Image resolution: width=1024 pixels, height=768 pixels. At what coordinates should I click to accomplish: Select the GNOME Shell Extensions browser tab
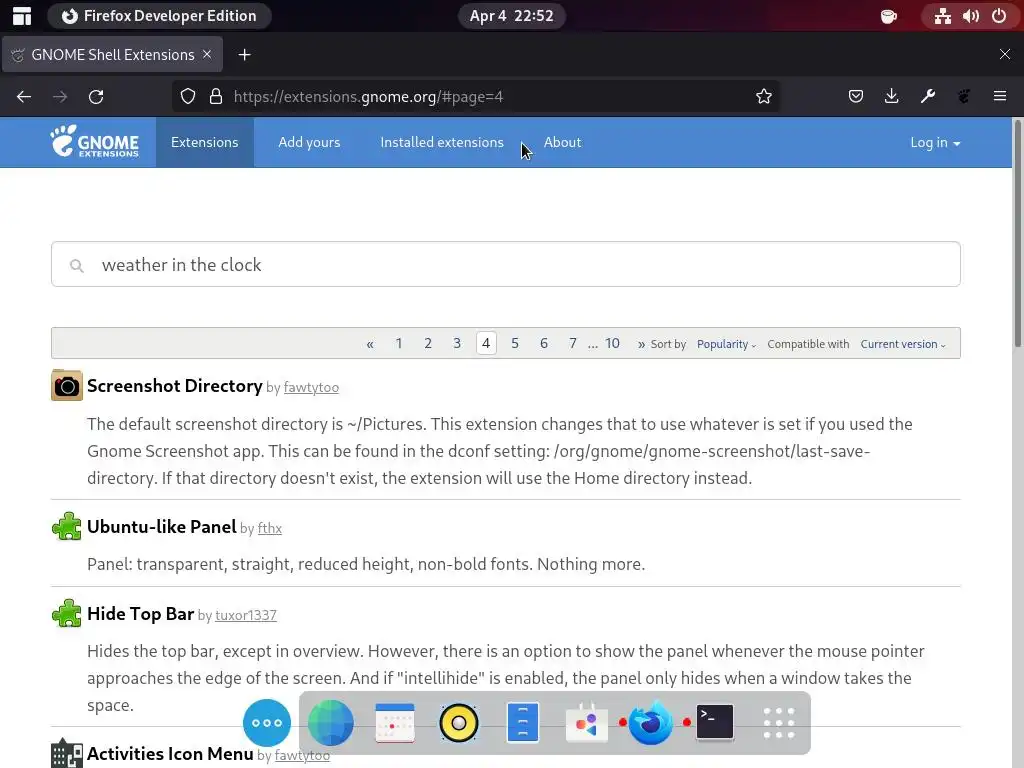click(112, 55)
